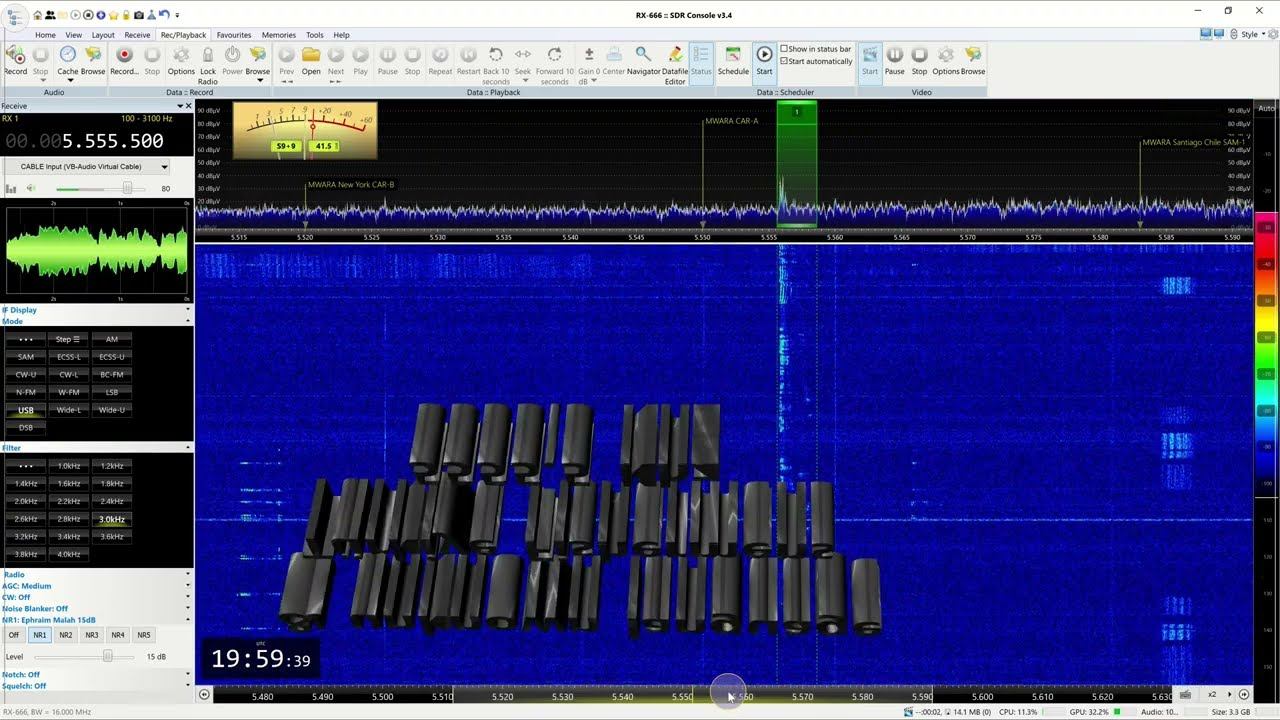Open the Scheduler Schedule window

pos(733,60)
